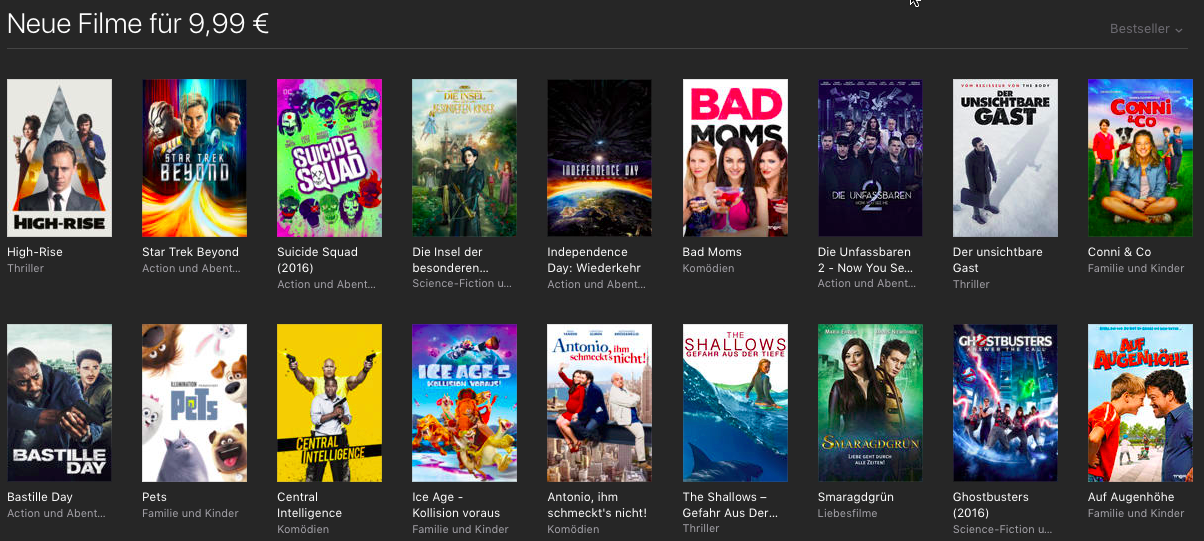1204x541 pixels.
Task: Select the Antonio, ihm schmeckt's nicht poster
Action: point(599,403)
